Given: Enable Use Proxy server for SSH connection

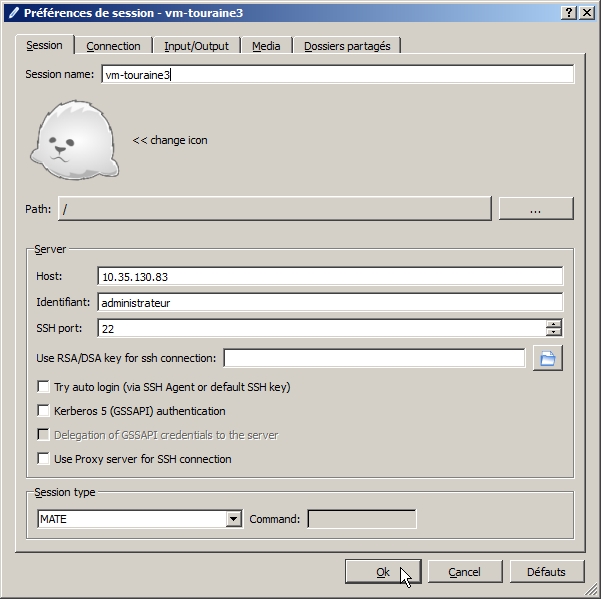Looking at the screenshot, I should tap(43, 459).
